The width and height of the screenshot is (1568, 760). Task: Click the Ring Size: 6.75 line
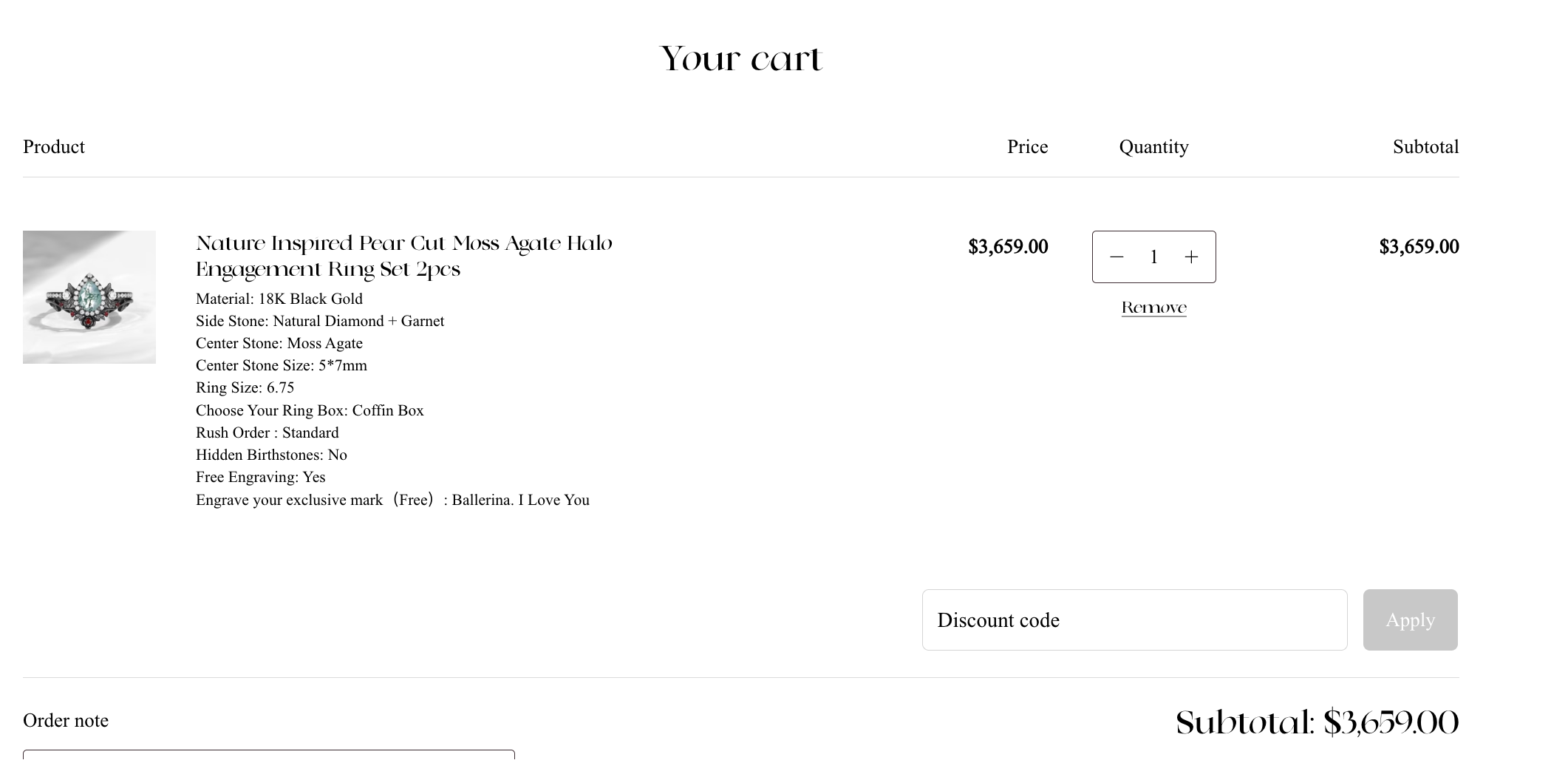point(245,387)
